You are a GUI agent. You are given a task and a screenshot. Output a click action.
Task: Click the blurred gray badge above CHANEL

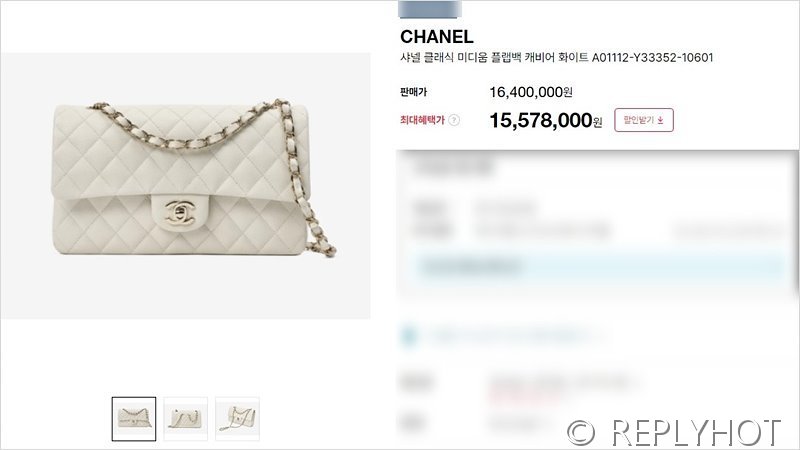(430, 9)
